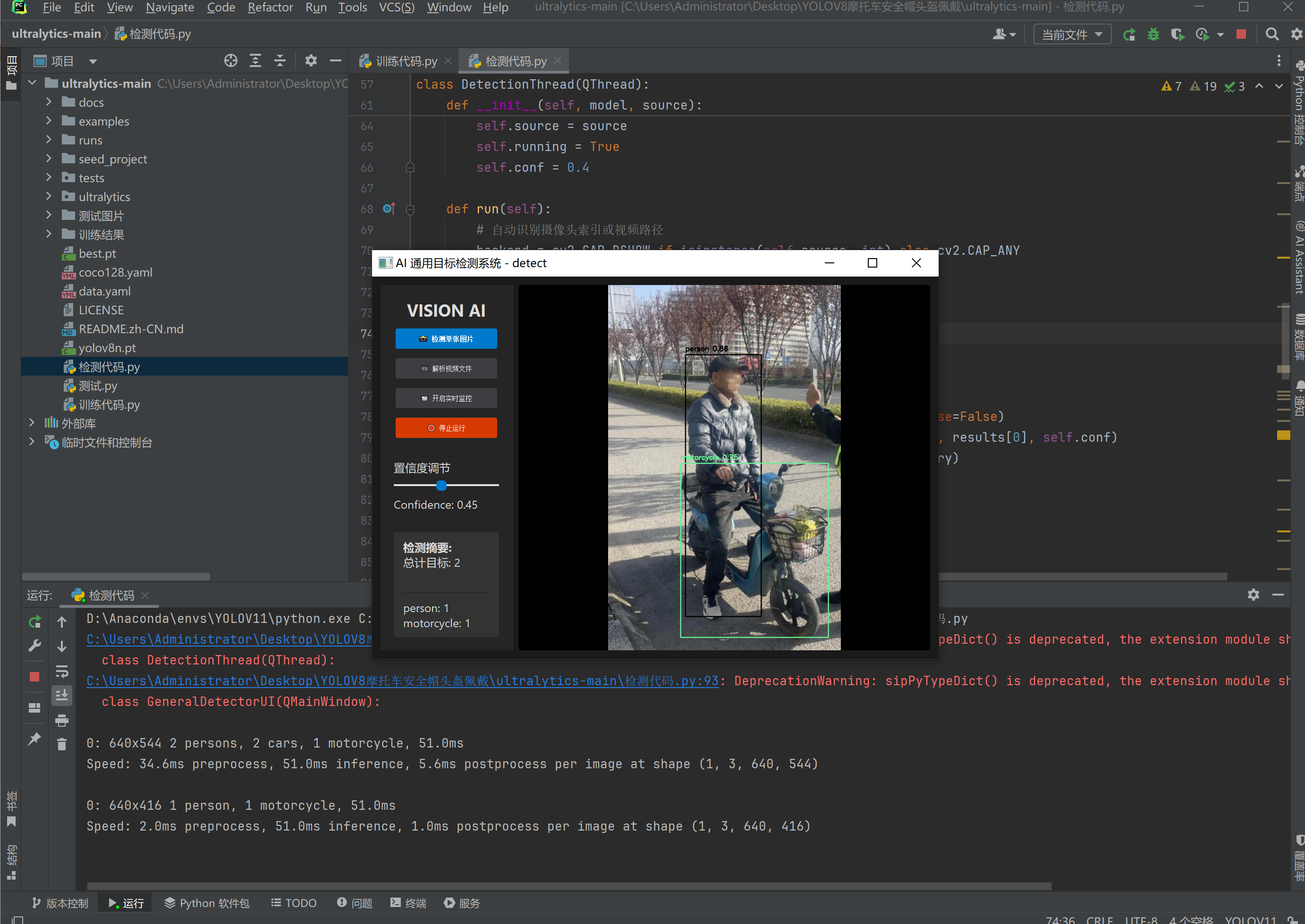Viewport: 1305px width, 924px height.
Task: Toggle soft-wrap icon in run console
Action: pos(62,672)
